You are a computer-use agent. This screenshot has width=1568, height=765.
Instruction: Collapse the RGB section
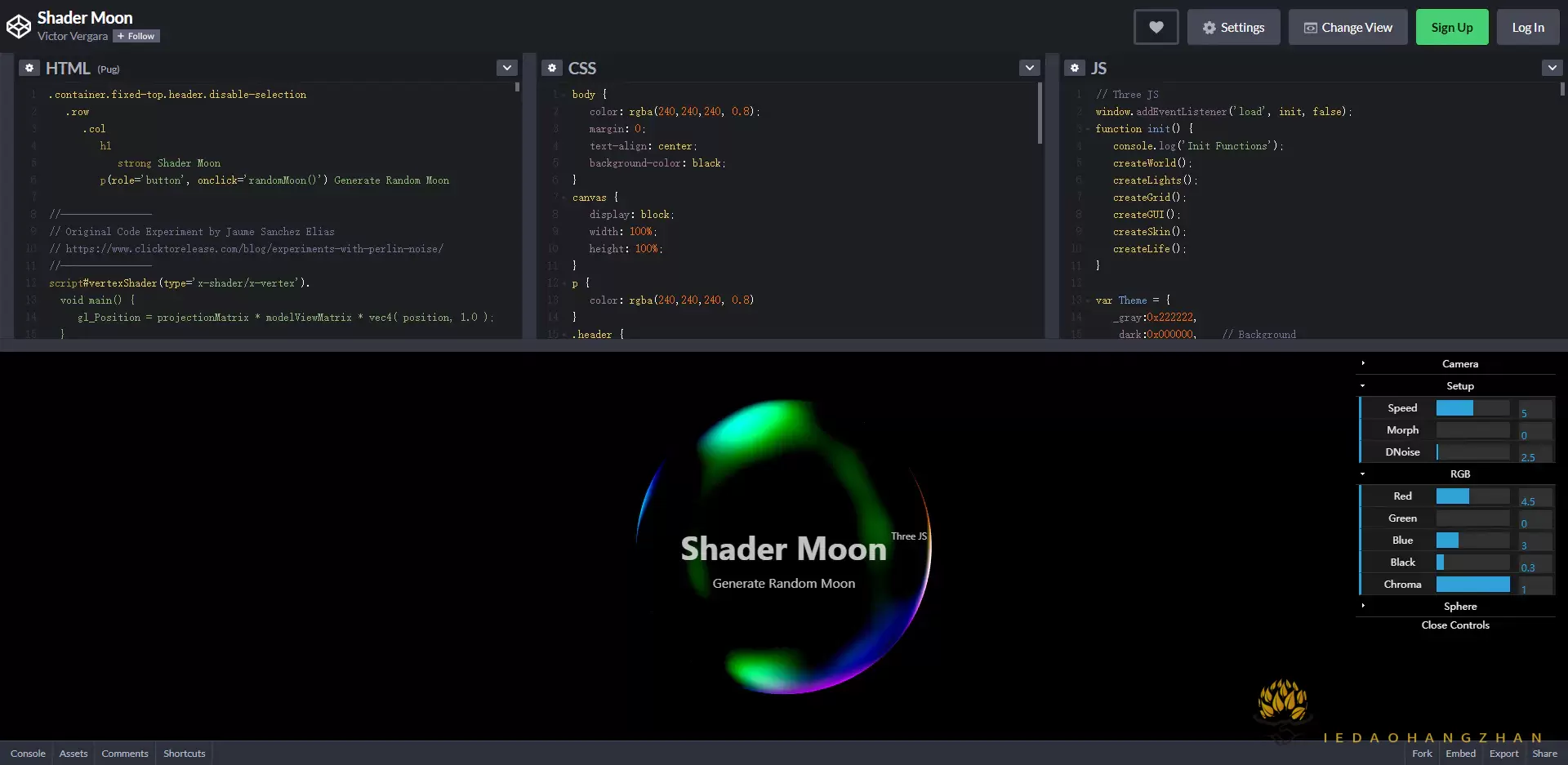click(x=1361, y=474)
